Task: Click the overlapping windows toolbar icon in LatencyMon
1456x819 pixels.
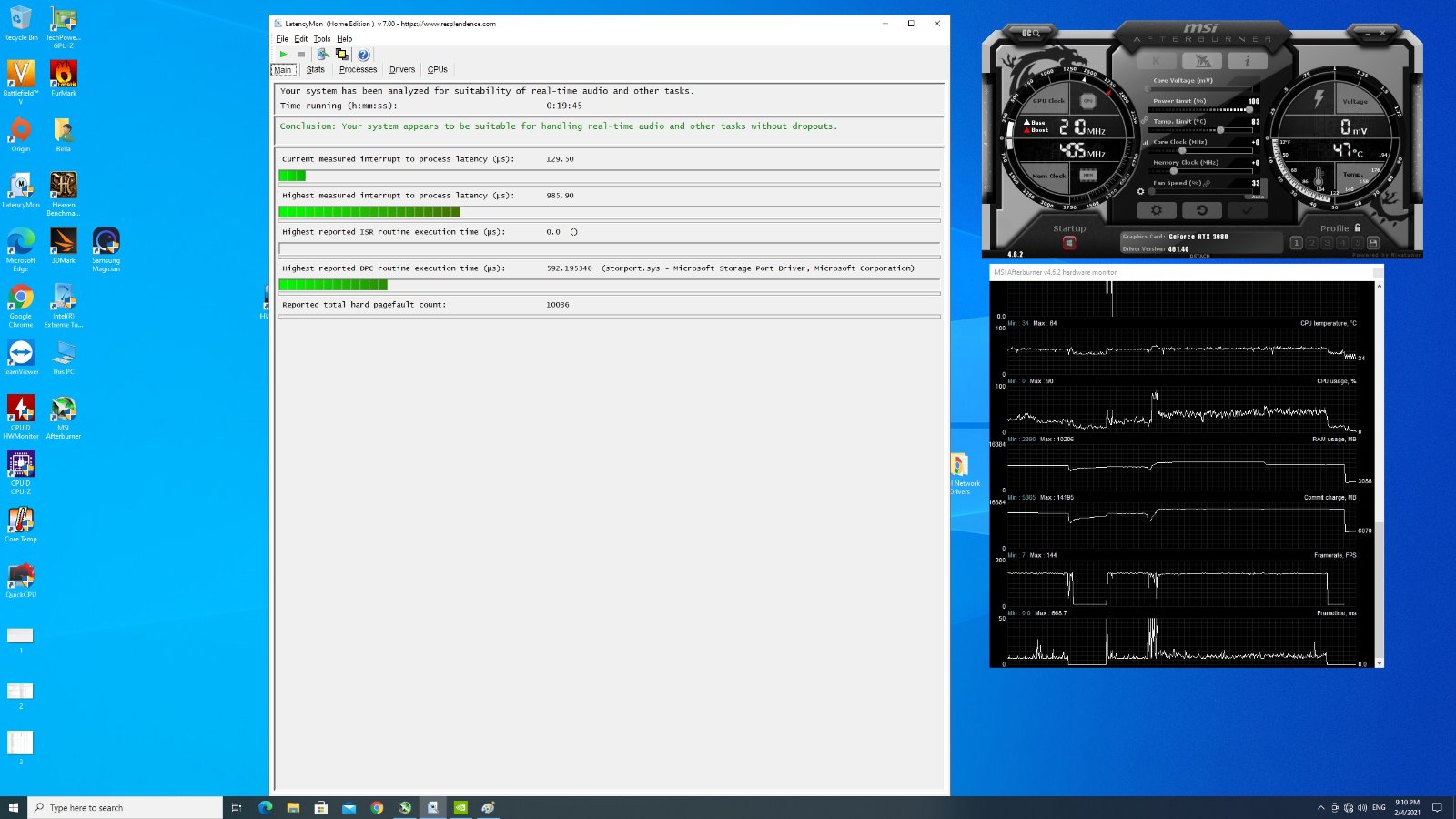Action: [x=342, y=55]
